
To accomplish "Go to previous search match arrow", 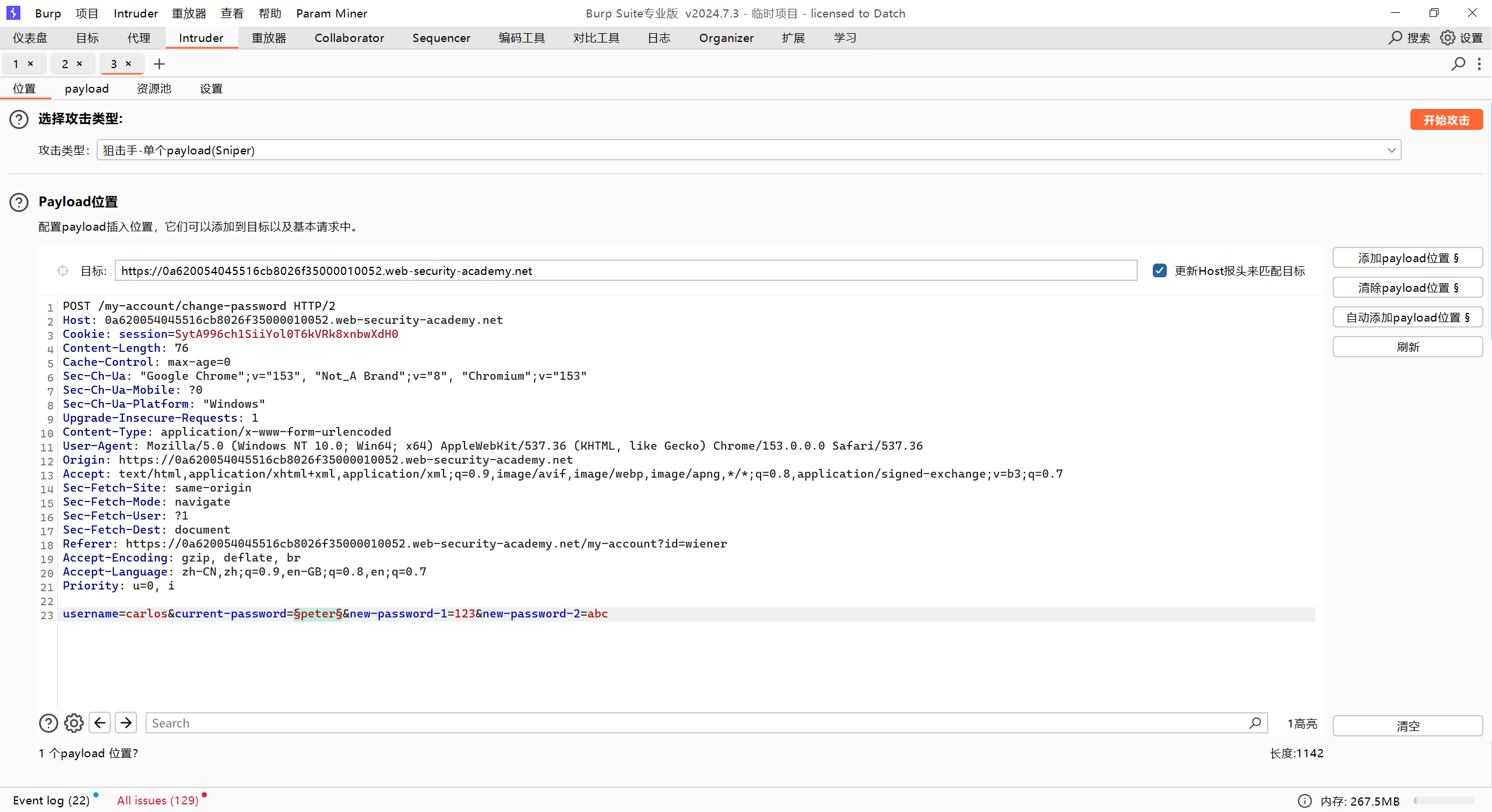I will (100, 723).
